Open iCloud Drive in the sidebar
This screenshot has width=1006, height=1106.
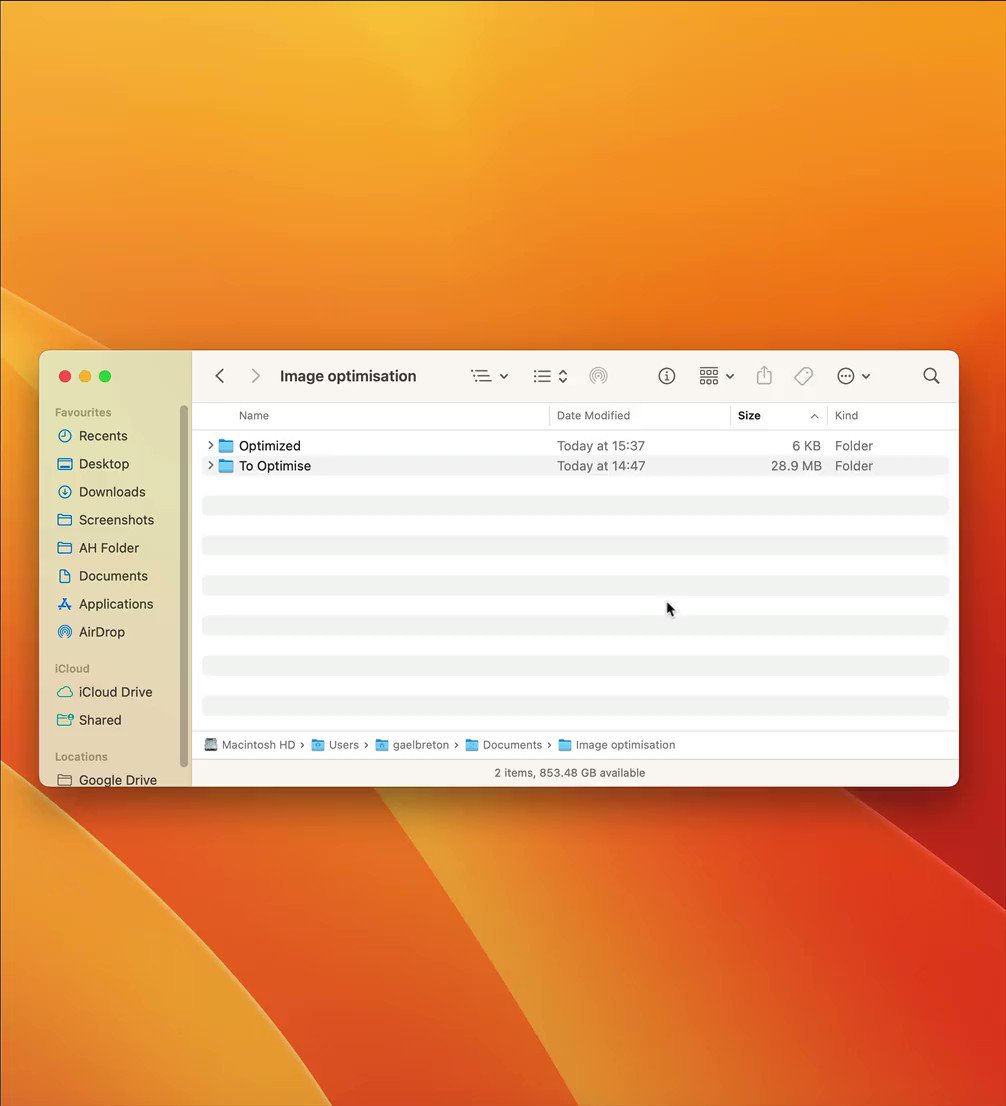click(x=104, y=692)
